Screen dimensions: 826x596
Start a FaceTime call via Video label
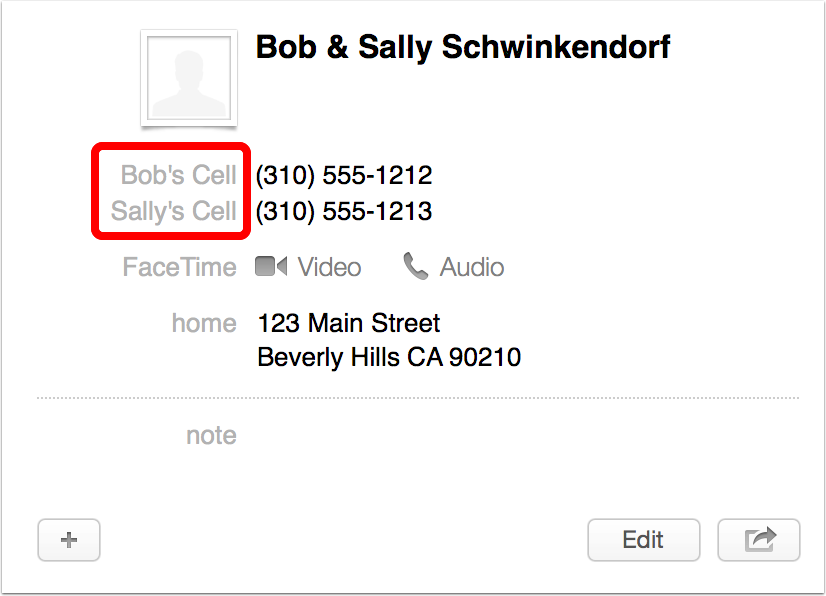coord(329,267)
